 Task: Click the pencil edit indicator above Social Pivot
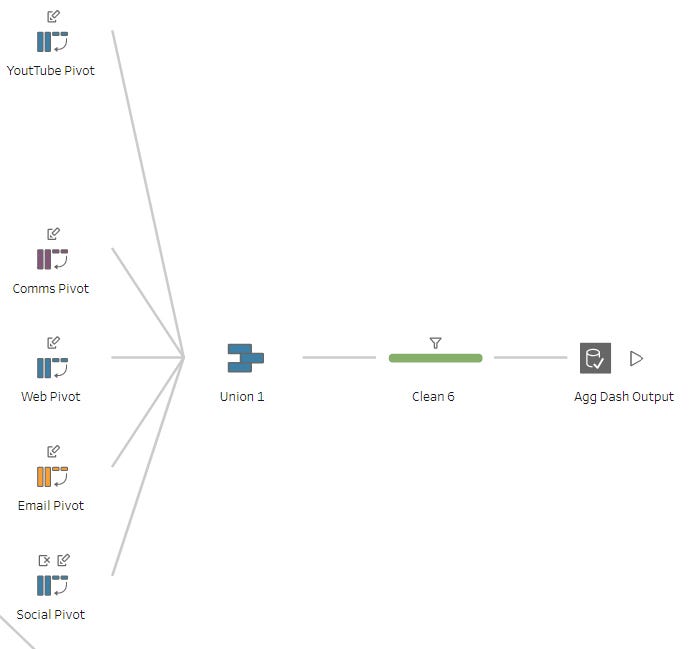(63, 560)
